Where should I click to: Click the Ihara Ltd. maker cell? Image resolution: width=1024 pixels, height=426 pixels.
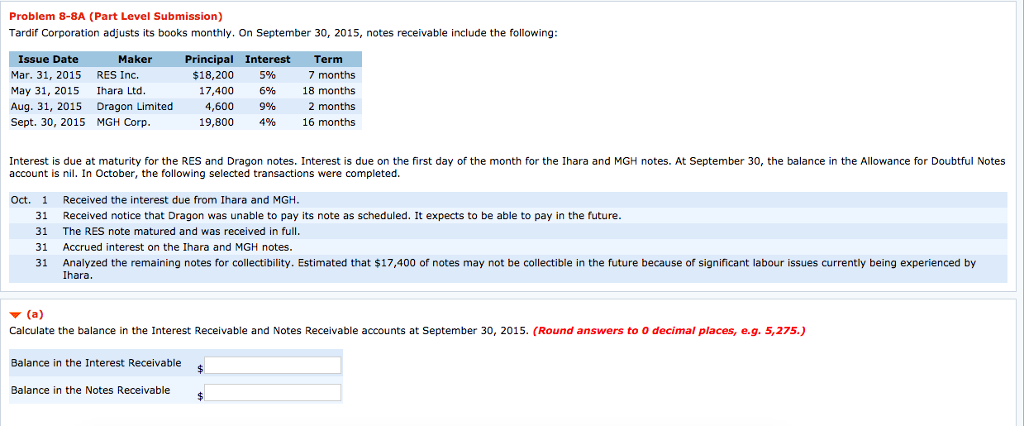coord(121,91)
